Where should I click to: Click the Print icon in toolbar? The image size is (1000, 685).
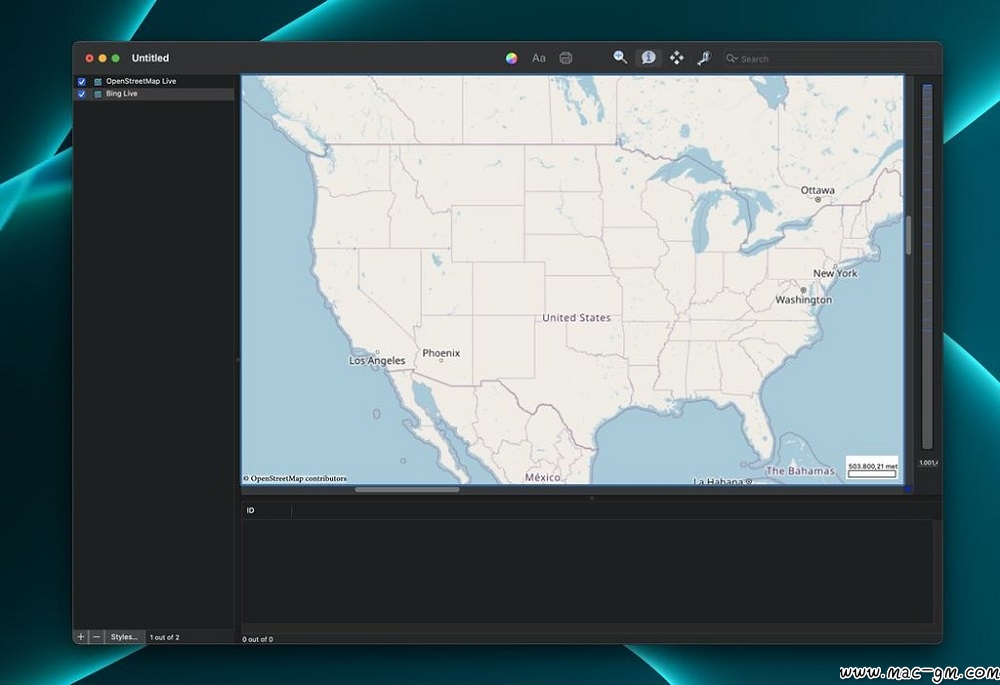click(566, 58)
